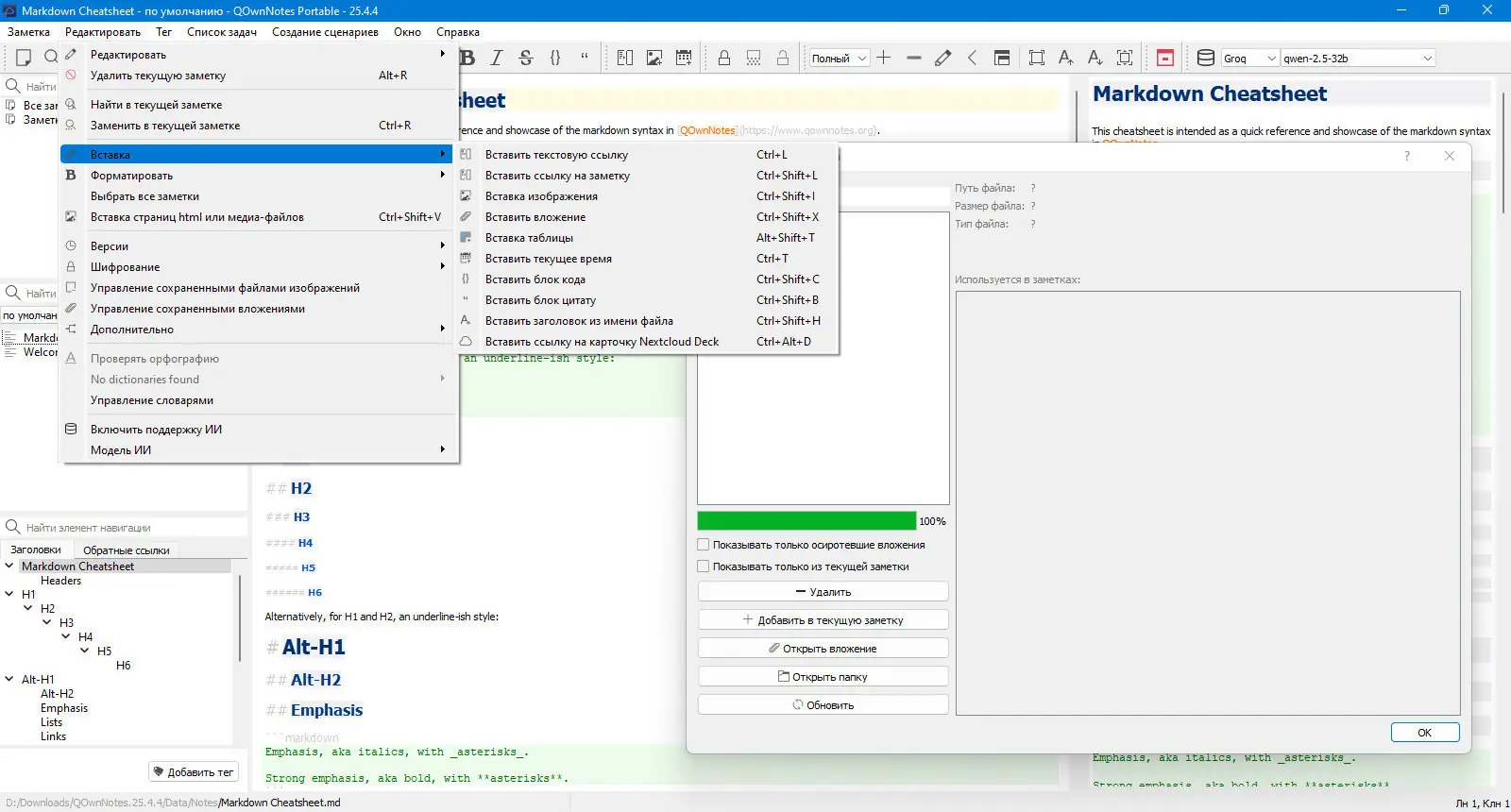The height and width of the screenshot is (812, 1511).
Task: Click the pencil edit mode toolbar icon
Action: coord(942,58)
